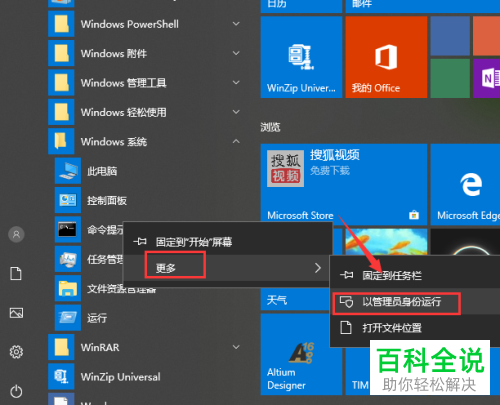
Task: Click the 运行 label
Action: pyautogui.click(x=97, y=318)
